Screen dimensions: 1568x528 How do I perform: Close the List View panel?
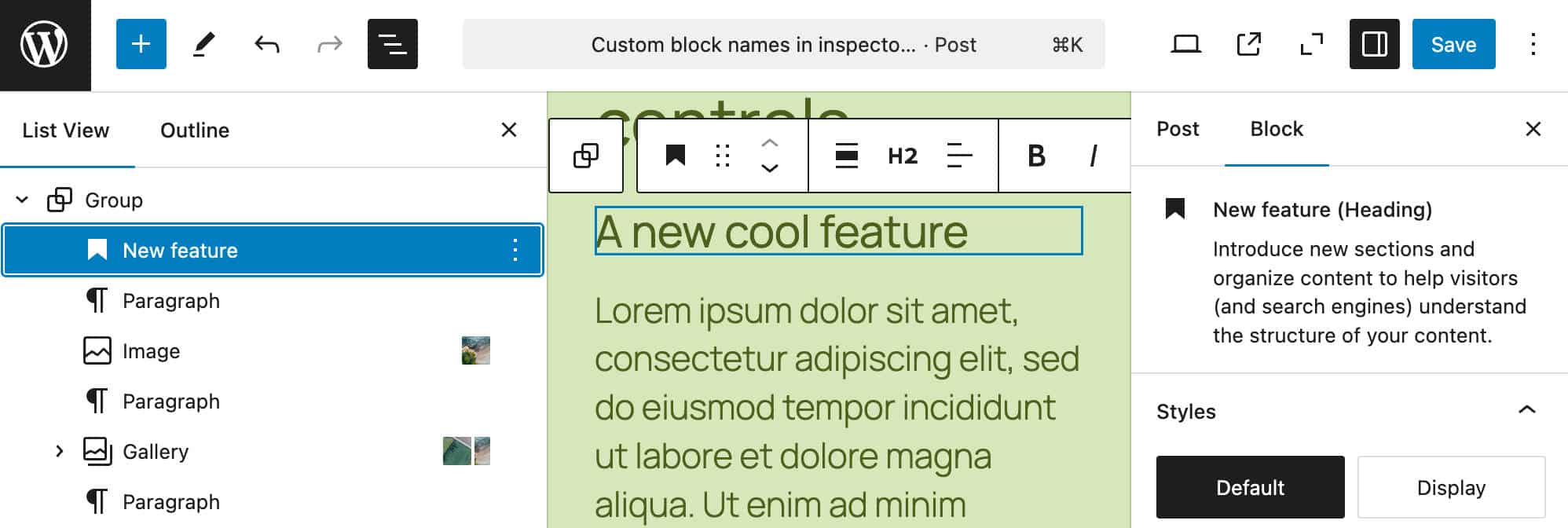click(x=509, y=130)
